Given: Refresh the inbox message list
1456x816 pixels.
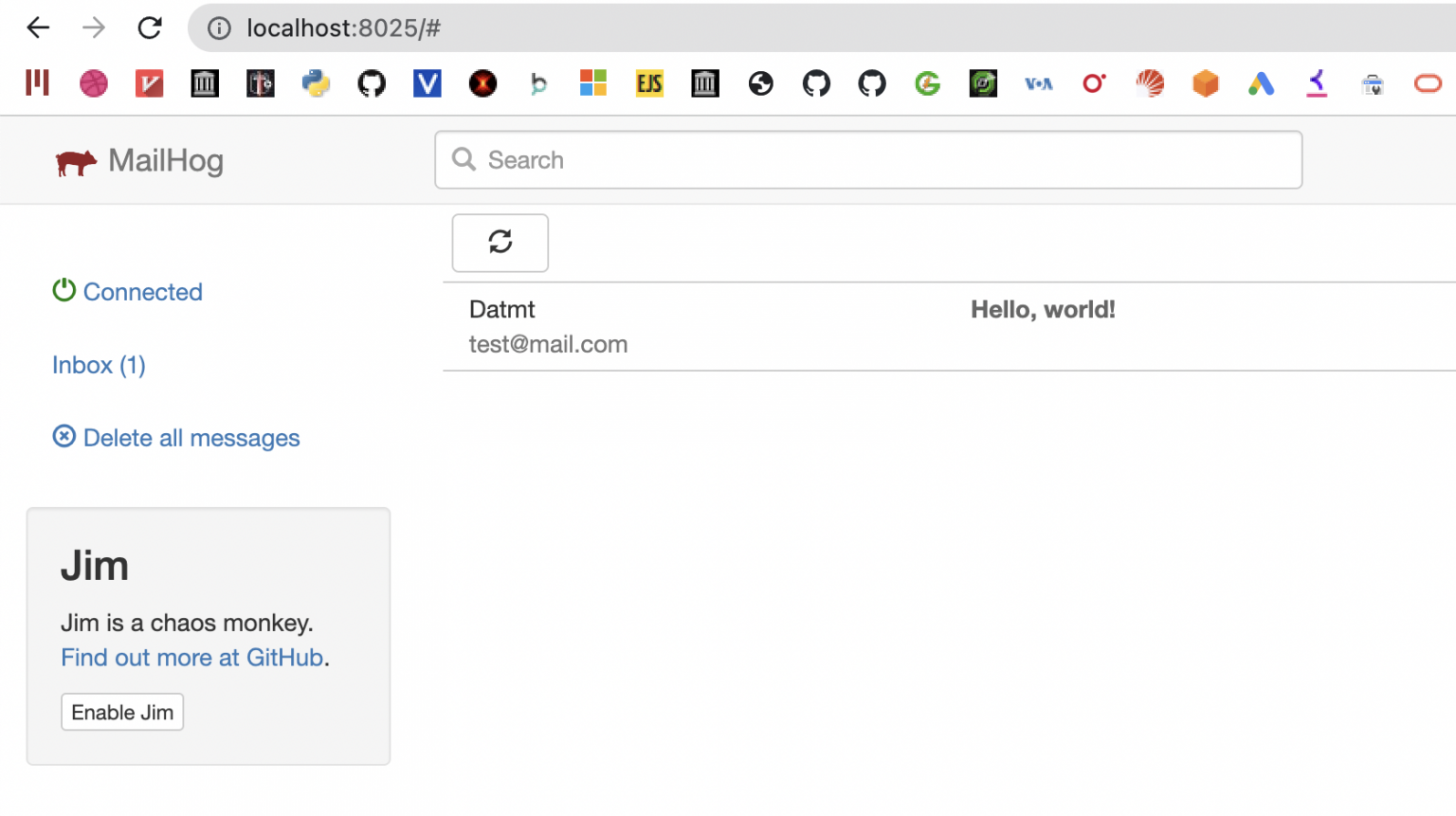Looking at the screenshot, I should click(500, 243).
